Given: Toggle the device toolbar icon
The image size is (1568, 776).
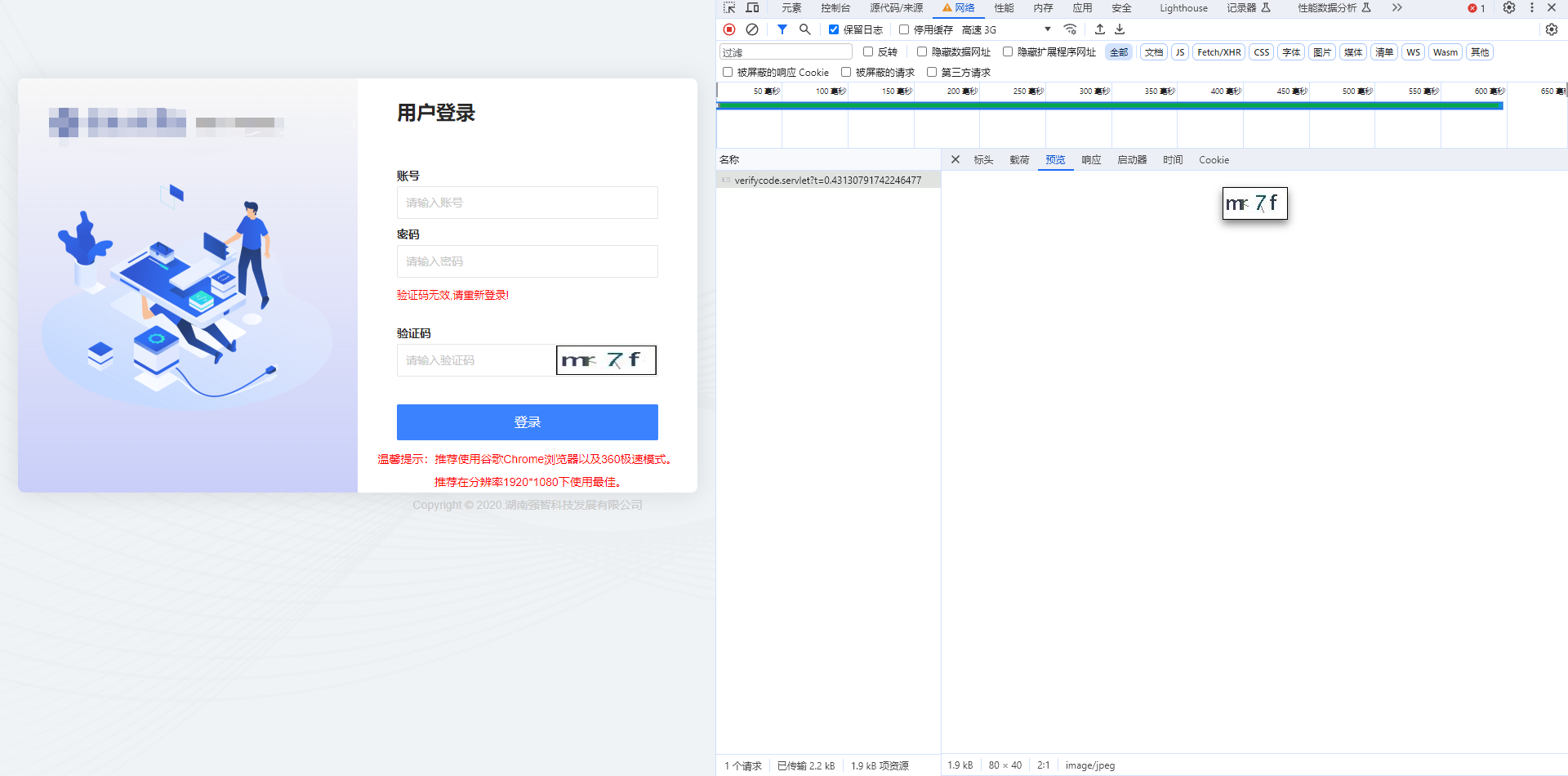Looking at the screenshot, I should 752,8.
